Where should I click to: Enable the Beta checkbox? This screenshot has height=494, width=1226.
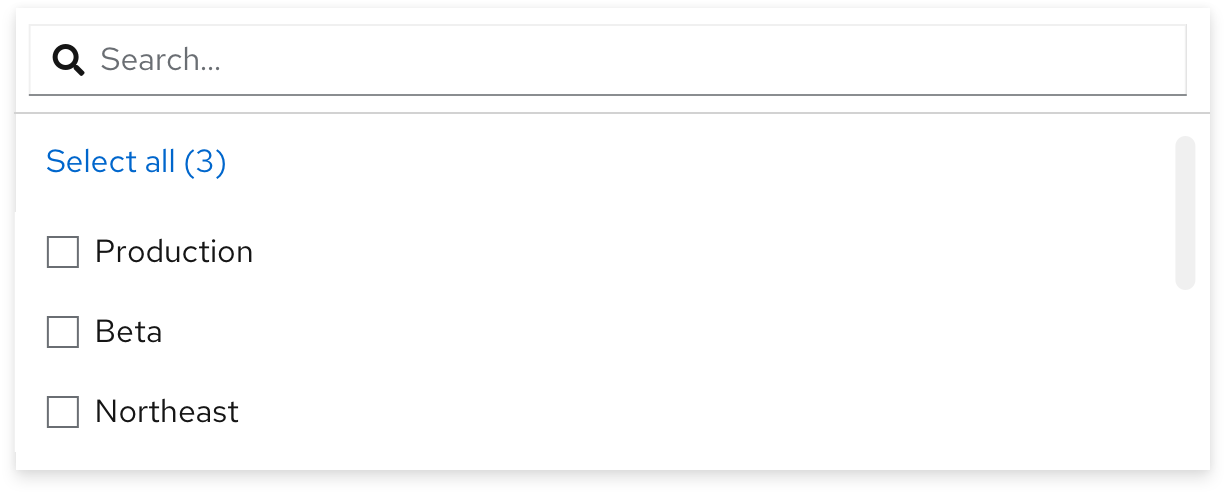pyautogui.click(x=63, y=332)
